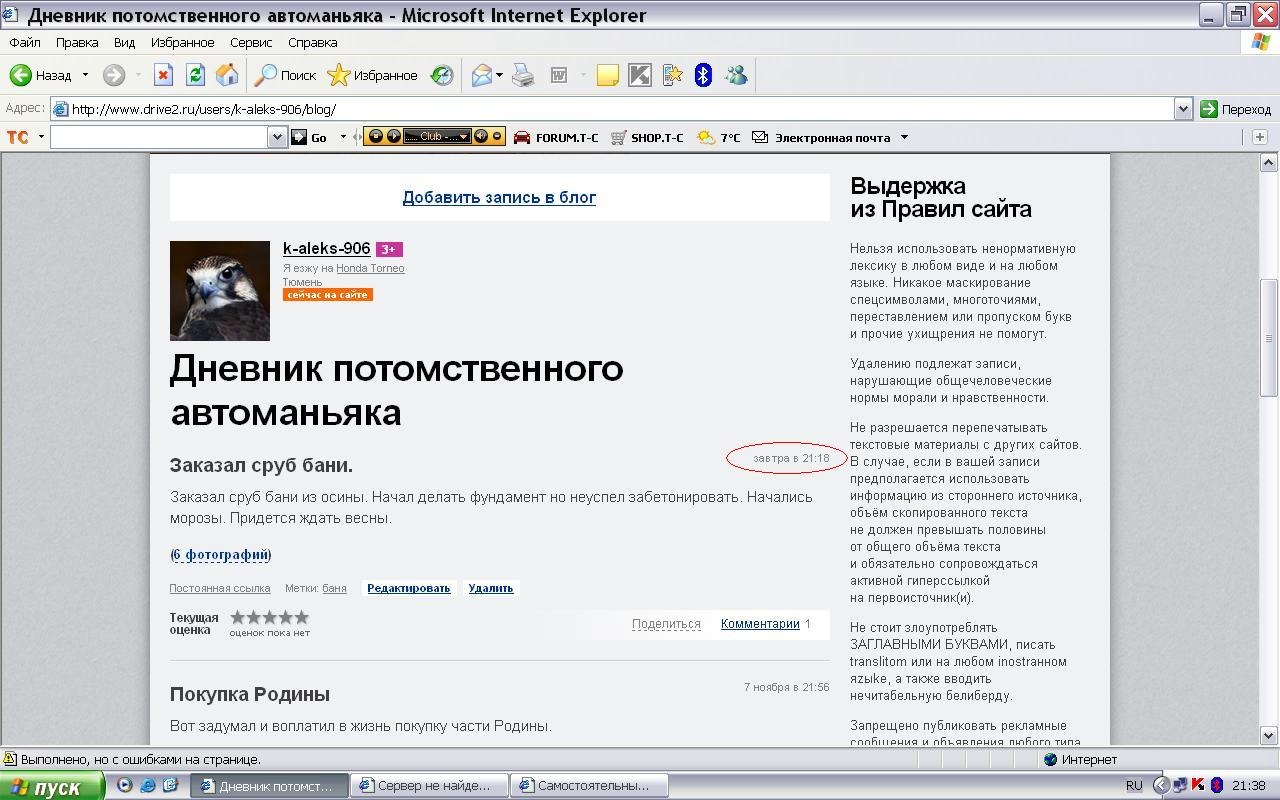Click the radio player stop button

(376, 136)
